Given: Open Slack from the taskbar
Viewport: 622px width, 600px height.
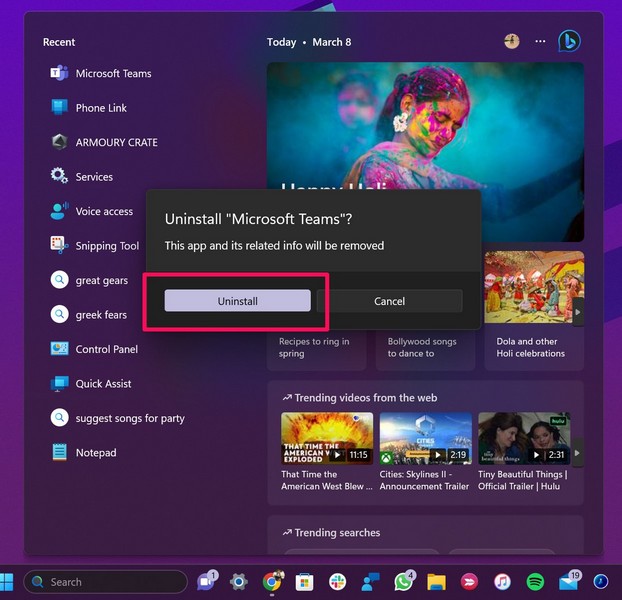Looking at the screenshot, I should [337, 581].
